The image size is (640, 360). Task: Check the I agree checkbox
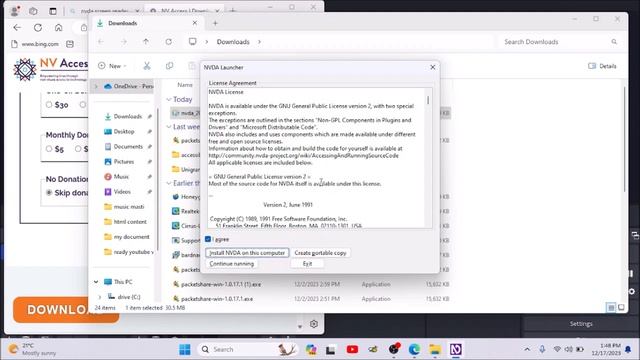pyautogui.click(x=208, y=239)
